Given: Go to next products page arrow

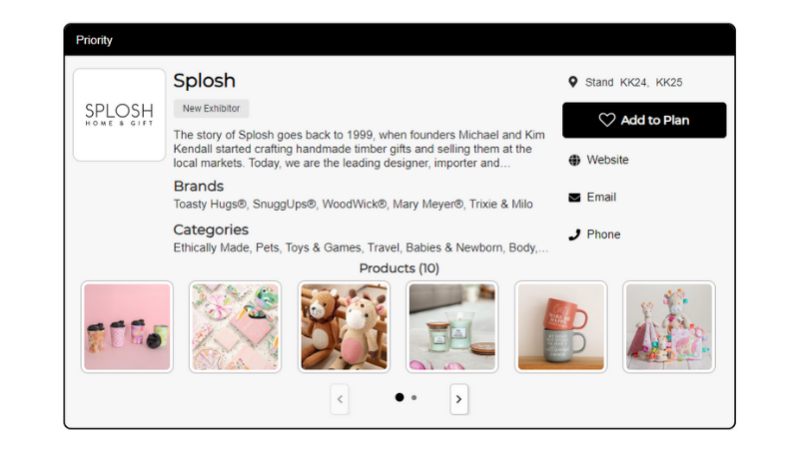Looking at the screenshot, I should (x=459, y=399).
